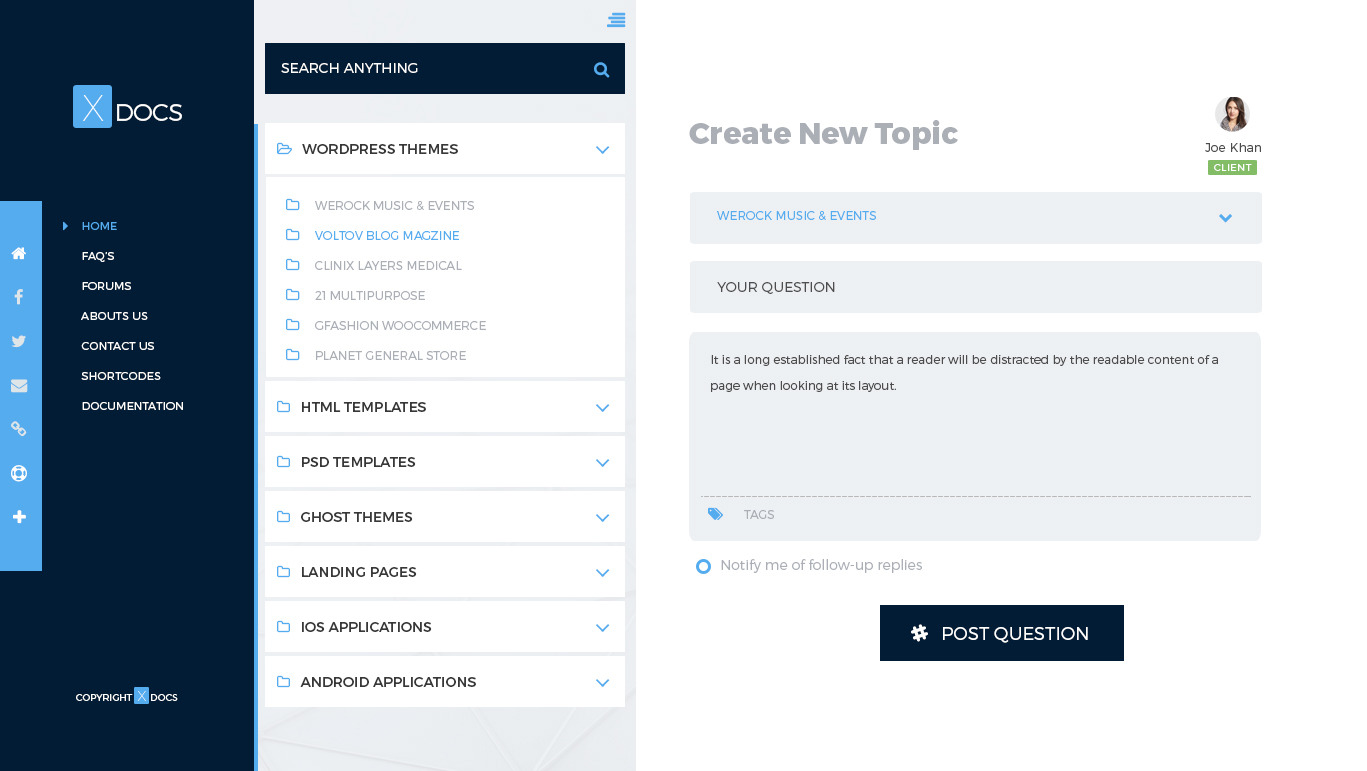This screenshot has height=771, width=1367.
Task: Expand the Ghost Themes category
Action: pos(602,518)
